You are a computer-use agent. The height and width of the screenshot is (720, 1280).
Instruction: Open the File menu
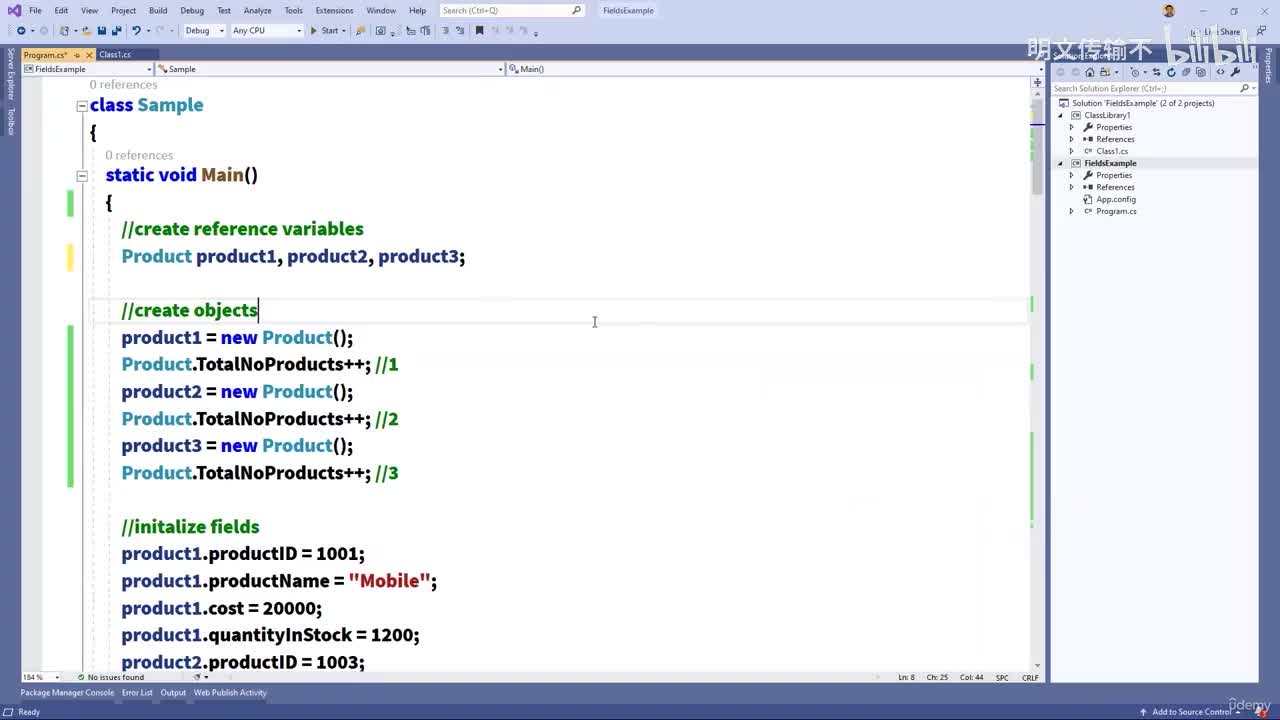click(35, 11)
